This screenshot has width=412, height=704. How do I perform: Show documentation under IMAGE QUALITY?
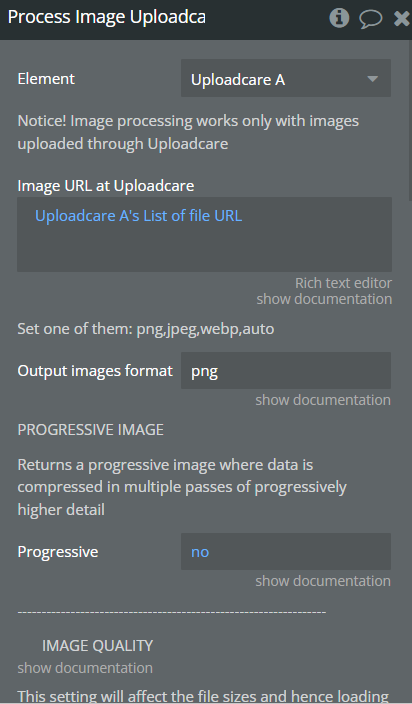coord(85,668)
